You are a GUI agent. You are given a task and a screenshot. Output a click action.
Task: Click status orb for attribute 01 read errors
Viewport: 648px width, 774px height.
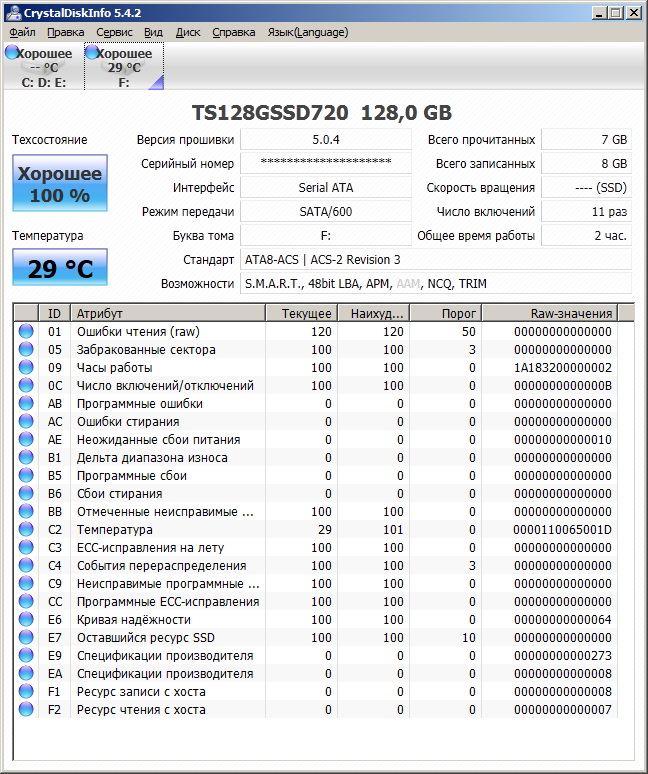tap(26, 332)
